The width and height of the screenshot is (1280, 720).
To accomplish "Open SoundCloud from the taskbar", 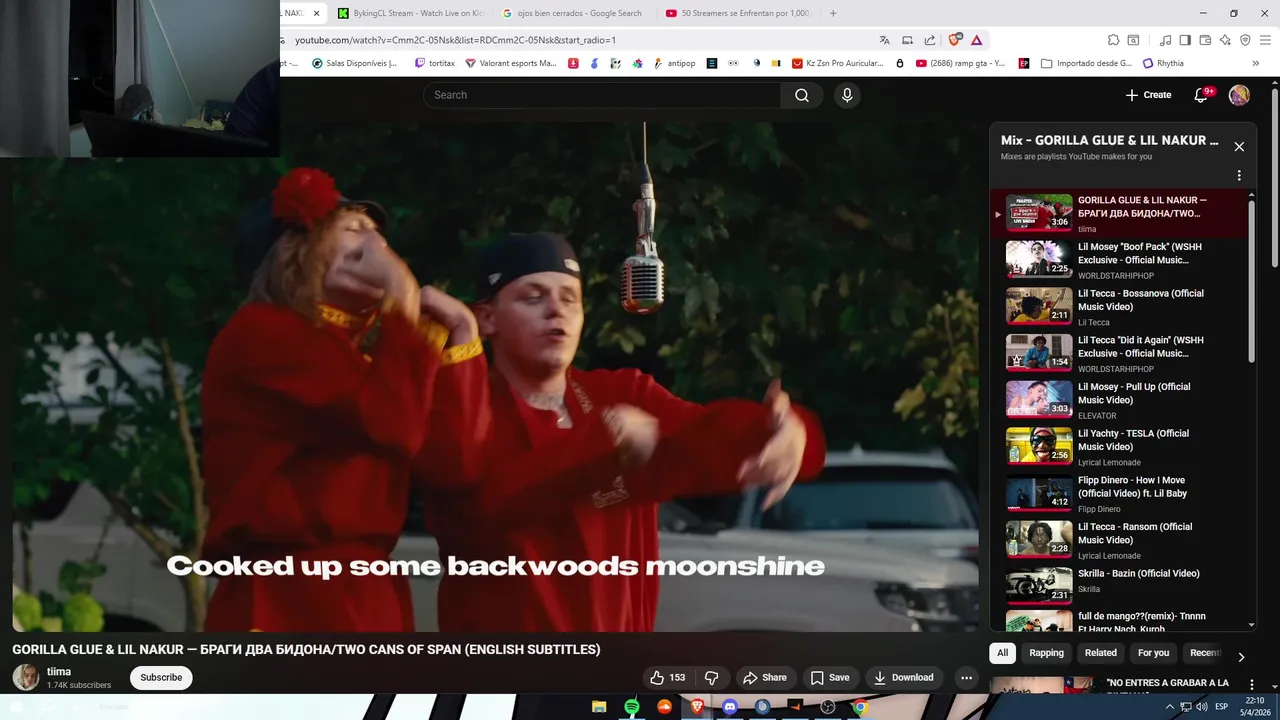I will tap(664, 707).
